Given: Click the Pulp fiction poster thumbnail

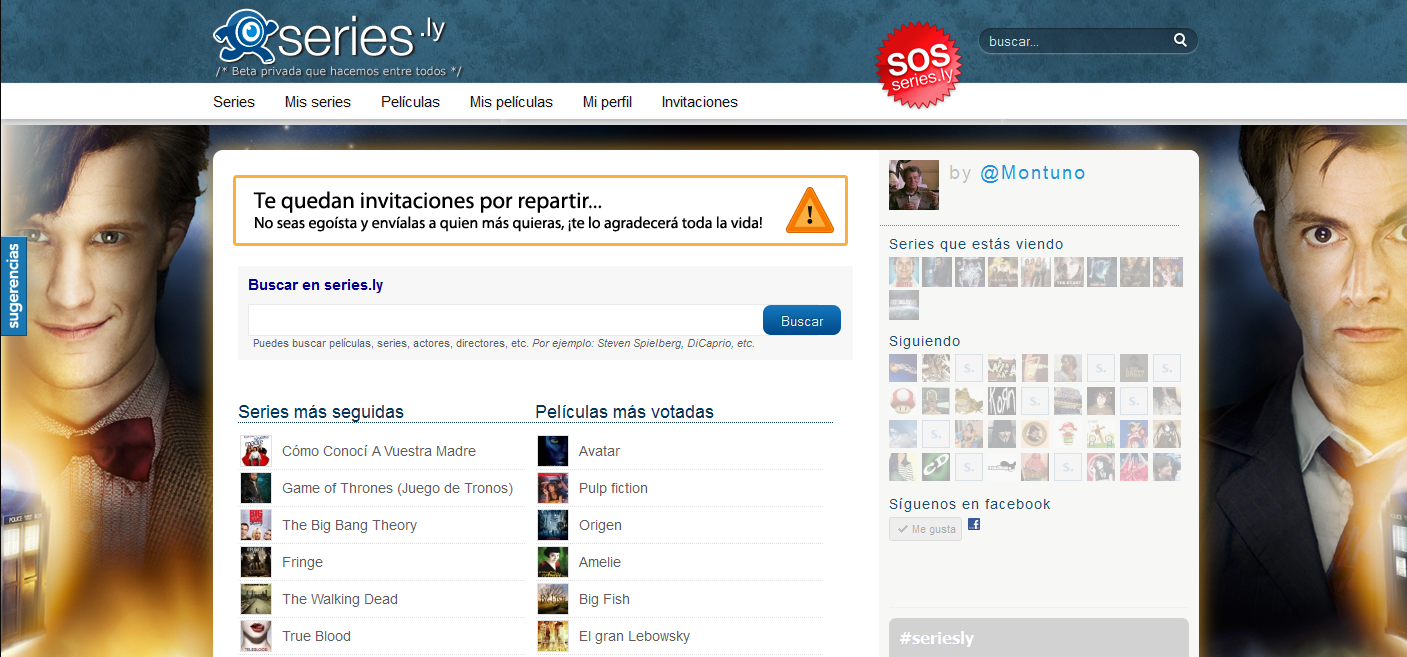Looking at the screenshot, I should click(x=553, y=488).
